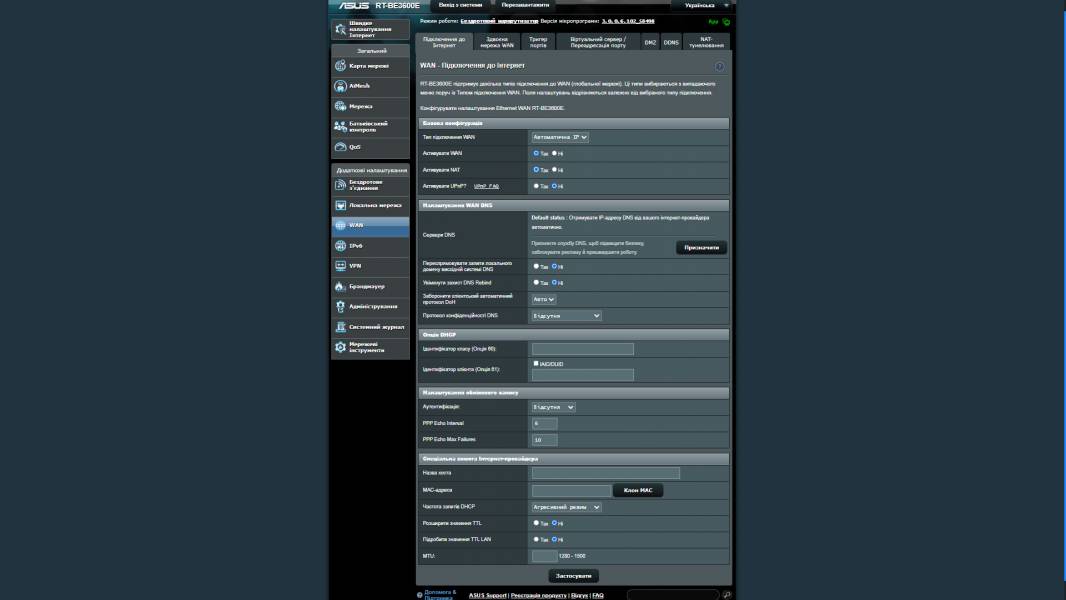
Task: Set Активувати WAN to Ні
Action: [x=554, y=154]
